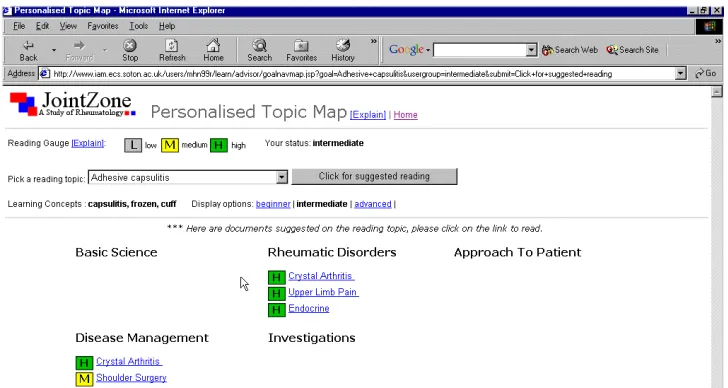Open the Upper Limb Pain link
Viewport: 728px width, 388px height.
[323, 292]
